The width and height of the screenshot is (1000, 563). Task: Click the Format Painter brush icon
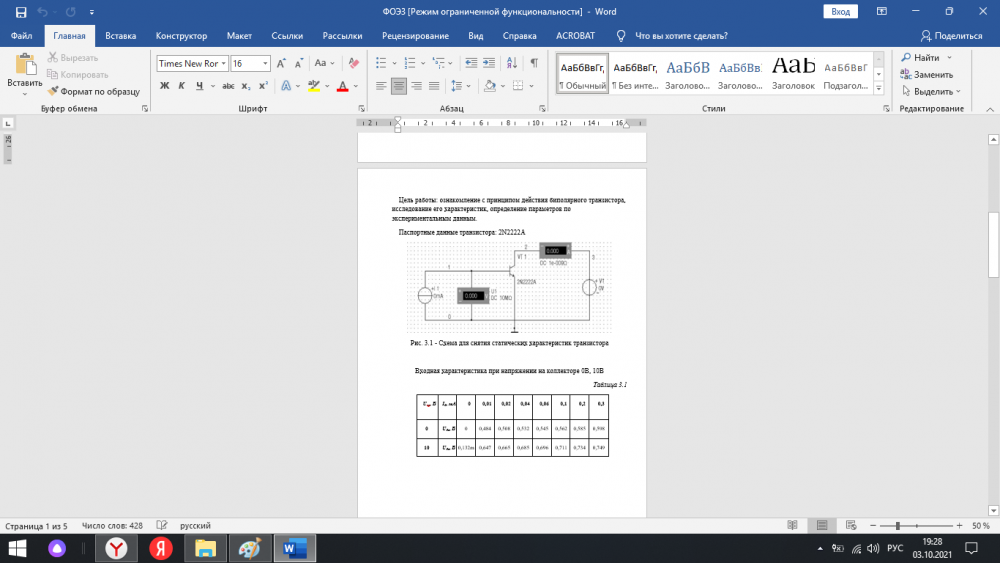click(54, 91)
